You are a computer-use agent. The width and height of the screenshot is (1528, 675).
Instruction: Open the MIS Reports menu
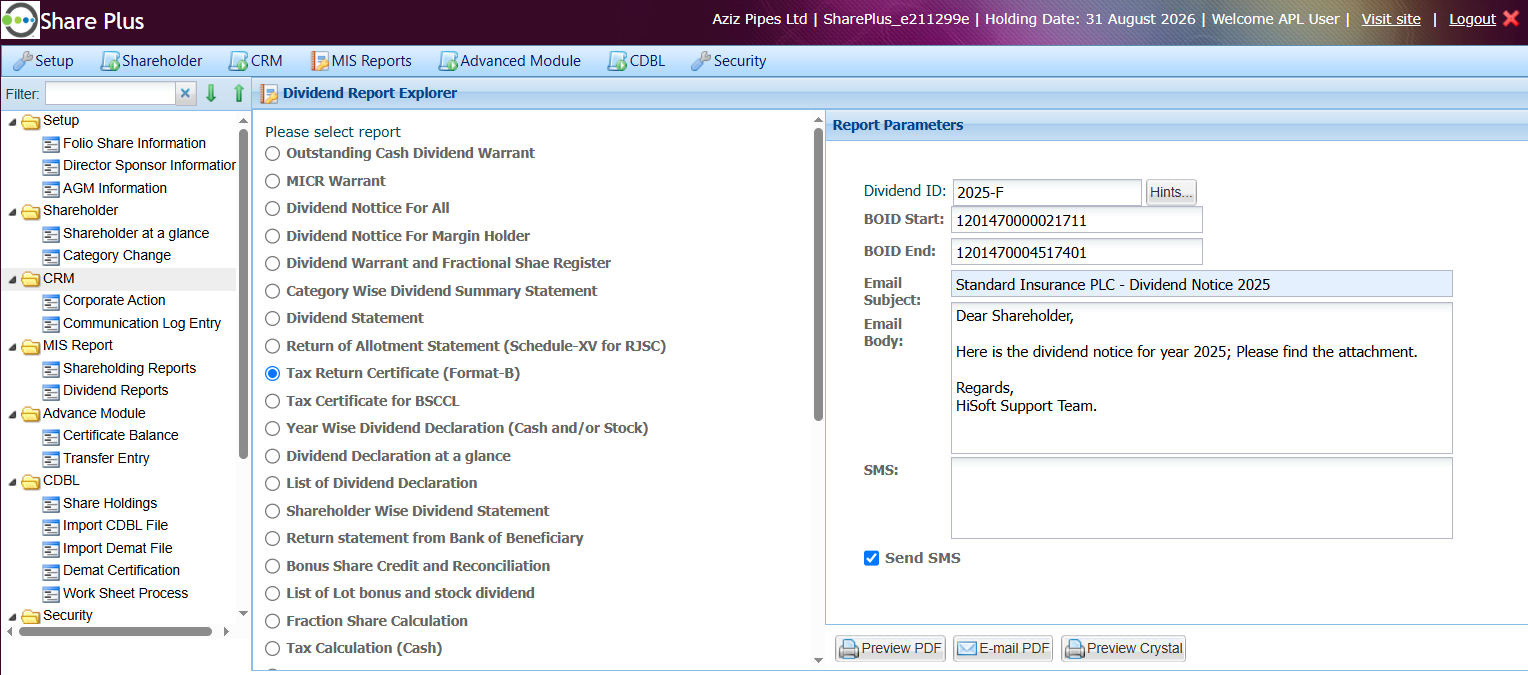pos(361,61)
